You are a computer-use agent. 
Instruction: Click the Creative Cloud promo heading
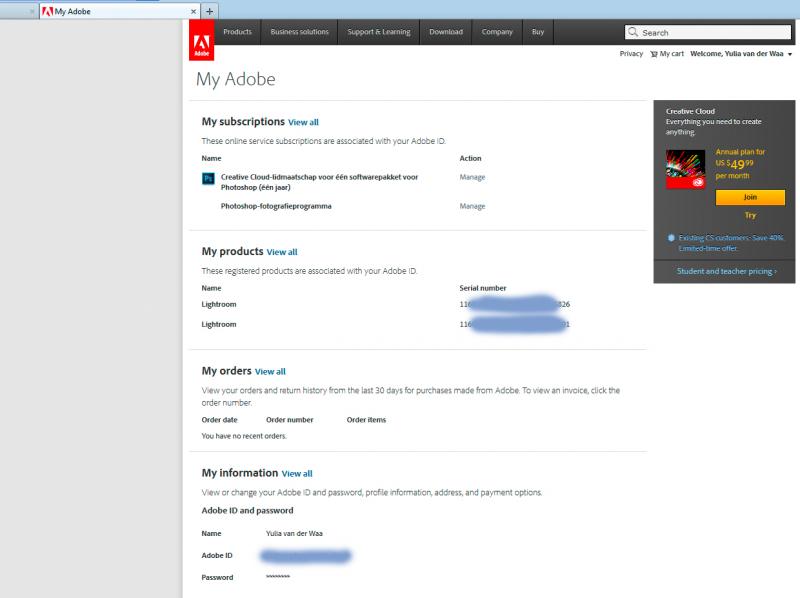pos(690,111)
